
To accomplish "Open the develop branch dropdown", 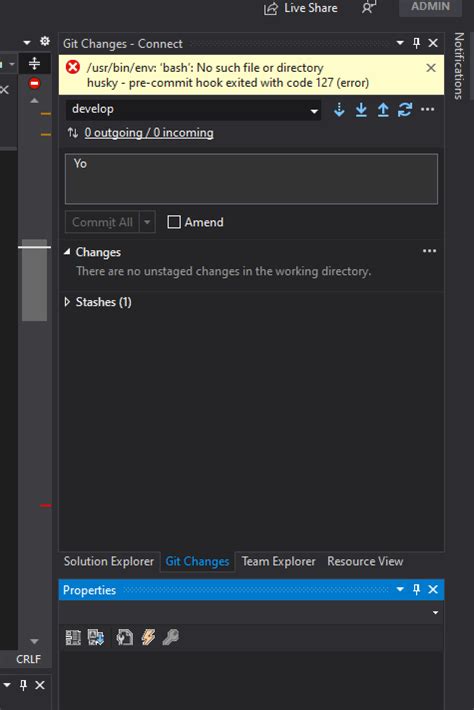I will (x=193, y=110).
